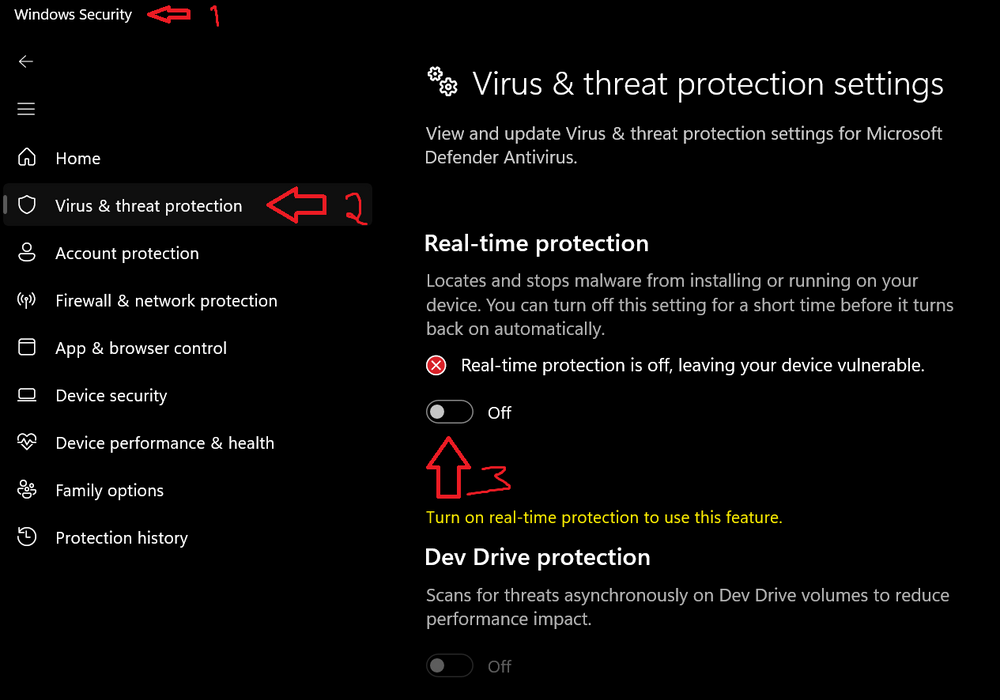
Task: Click the back arrow icon
Action: pos(26,62)
